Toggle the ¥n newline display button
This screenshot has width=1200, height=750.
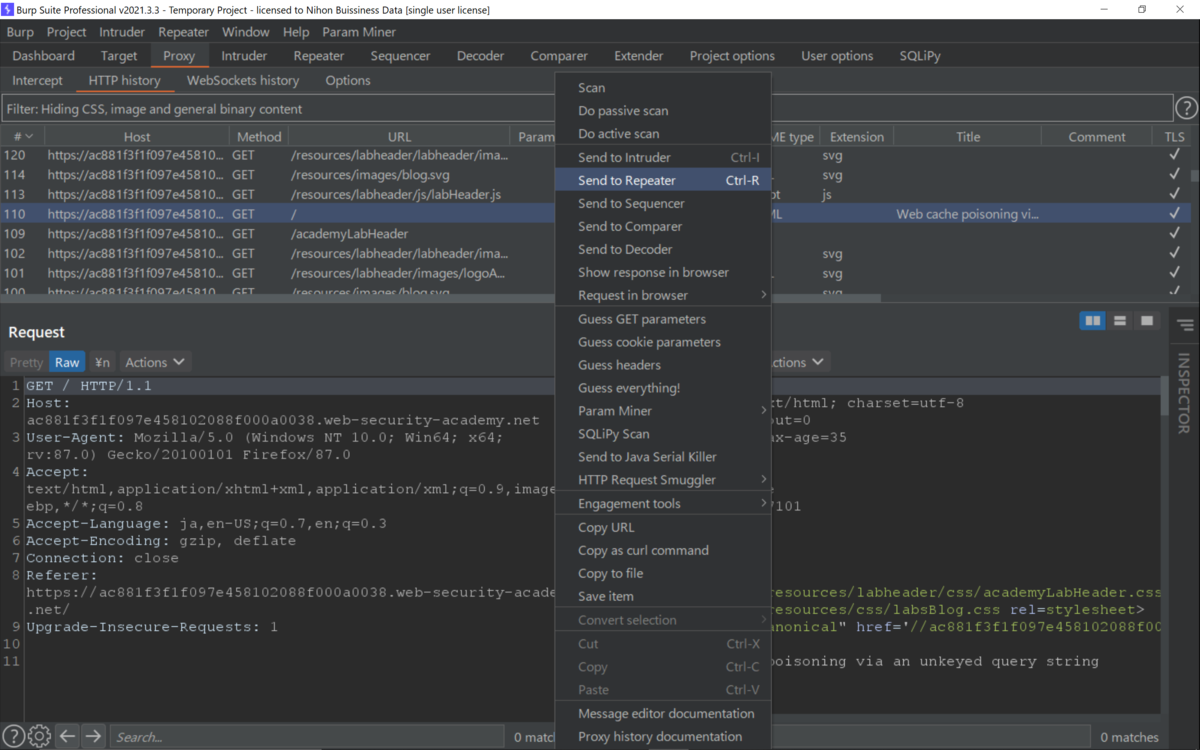103,362
